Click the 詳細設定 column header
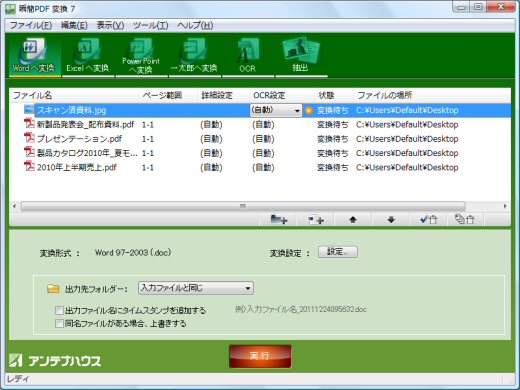 tap(223, 95)
